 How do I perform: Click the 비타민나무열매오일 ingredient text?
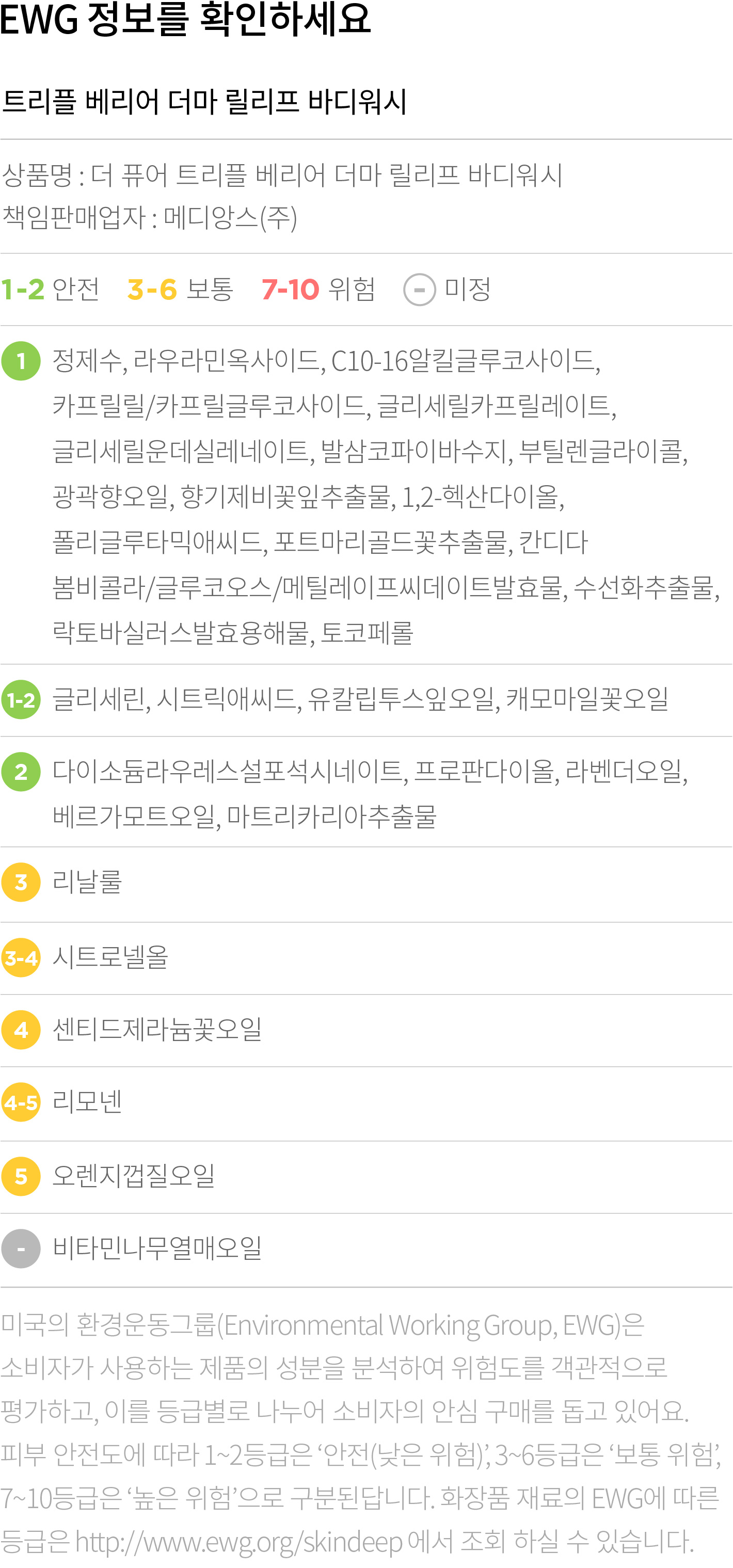pyautogui.click(x=157, y=1249)
